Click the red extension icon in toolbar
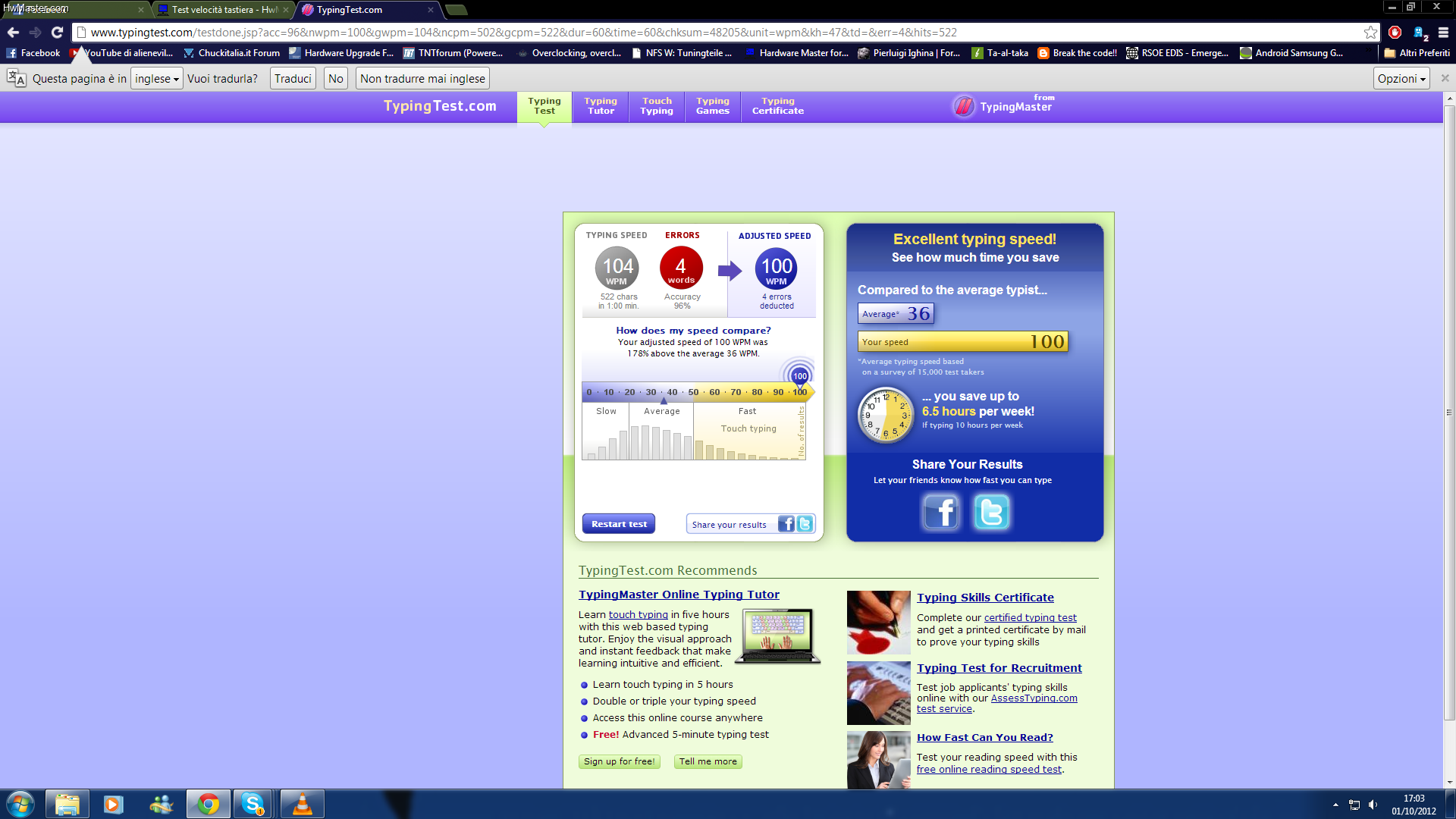 tap(1395, 32)
